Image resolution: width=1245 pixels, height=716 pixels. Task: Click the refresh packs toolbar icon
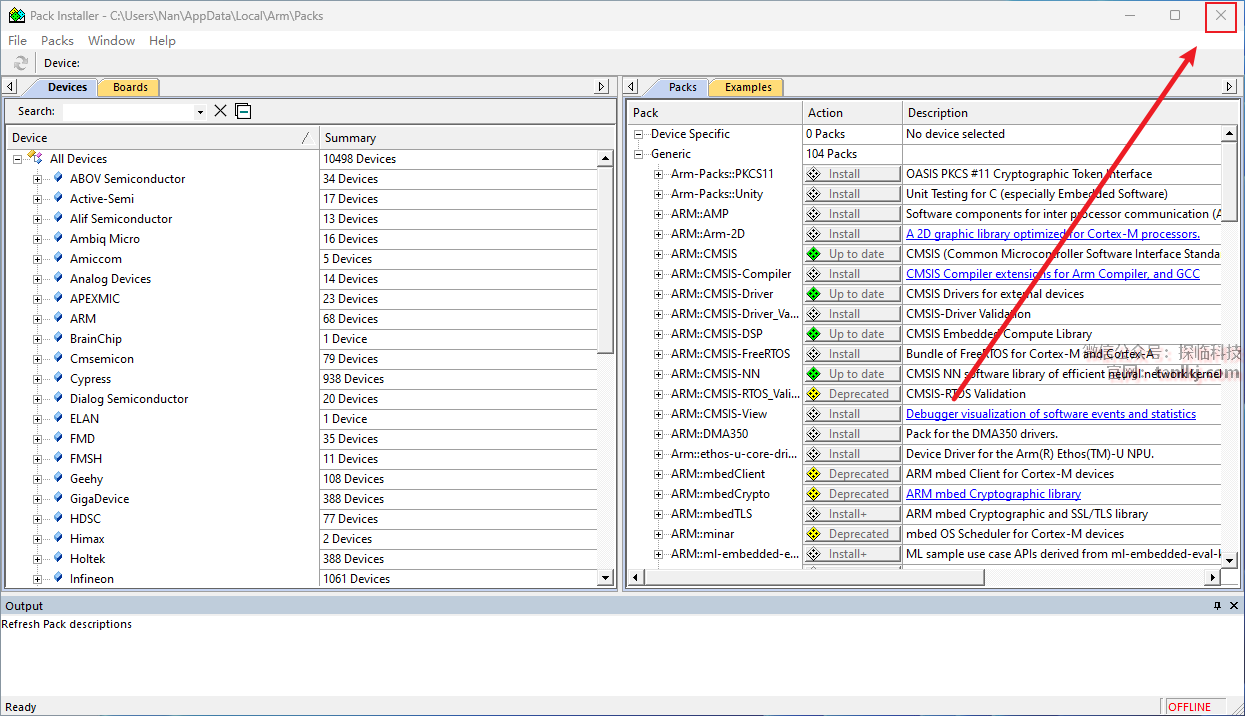click(x=21, y=63)
